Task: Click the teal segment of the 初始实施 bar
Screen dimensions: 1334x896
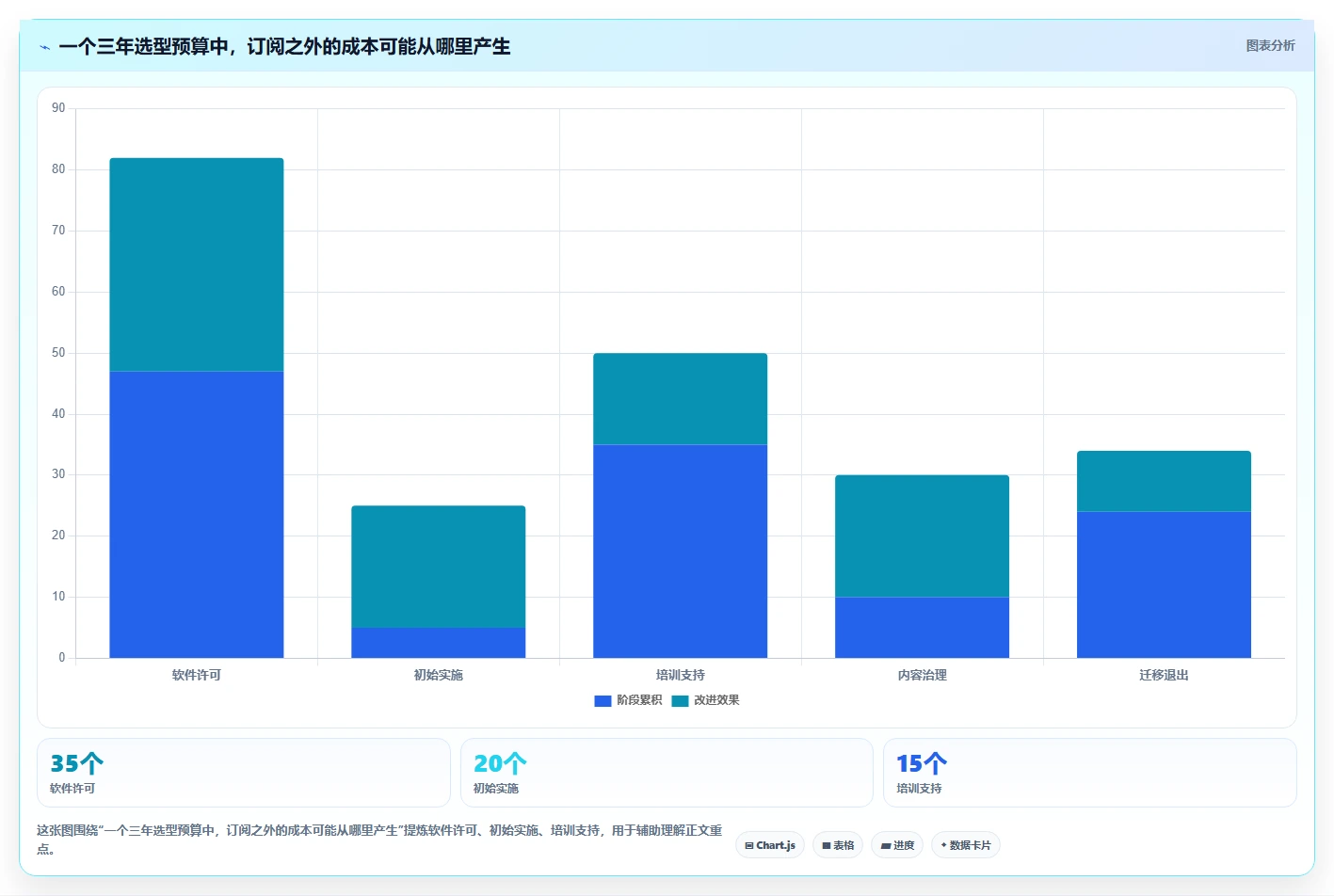Action: pyautogui.click(x=439, y=567)
